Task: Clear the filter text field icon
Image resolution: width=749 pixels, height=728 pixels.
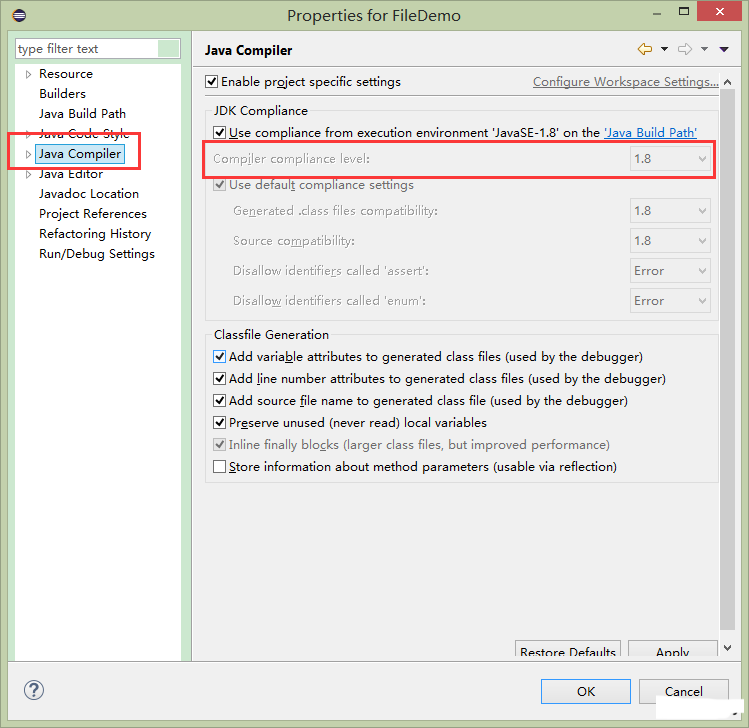Action: (x=168, y=49)
